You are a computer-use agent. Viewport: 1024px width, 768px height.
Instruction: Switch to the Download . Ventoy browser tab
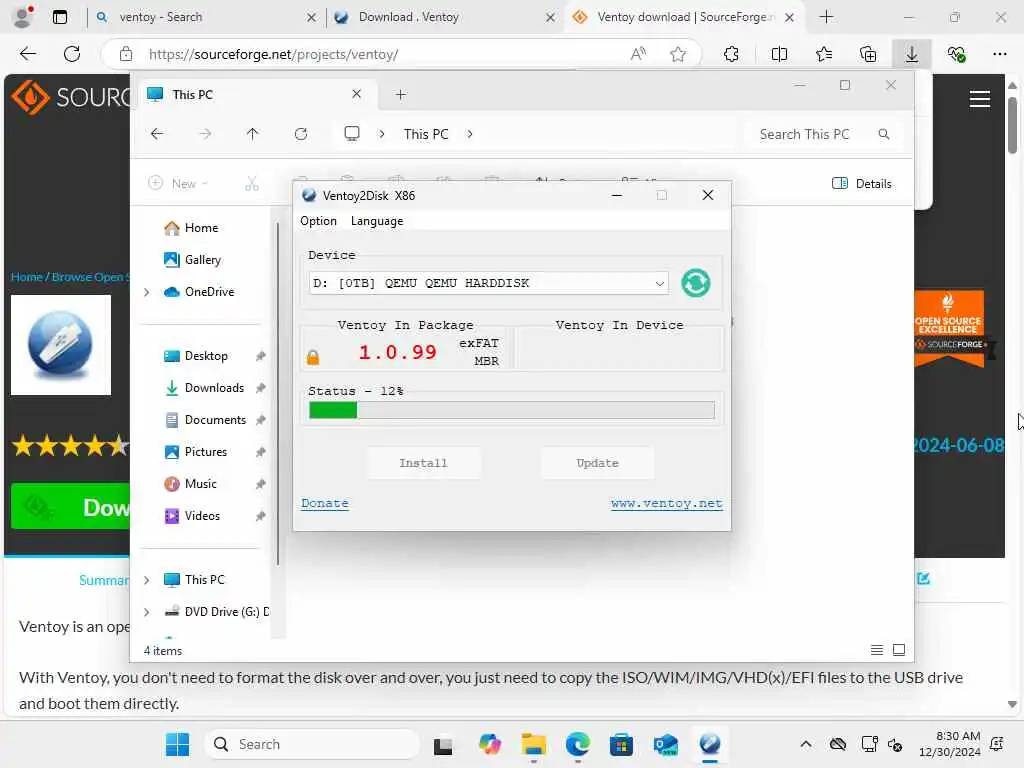coord(445,17)
